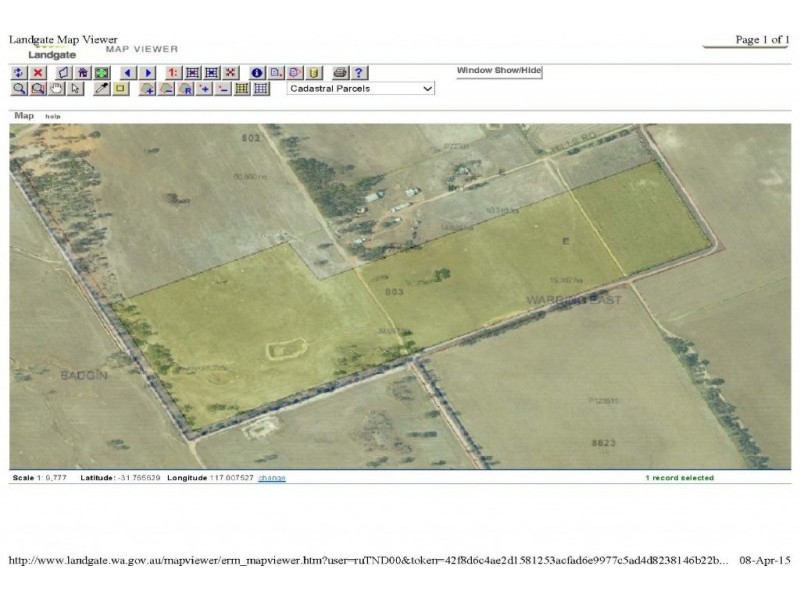The image size is (800, 600).
Task: Navigate back with the blue left arrow
Action: (126, 72)
